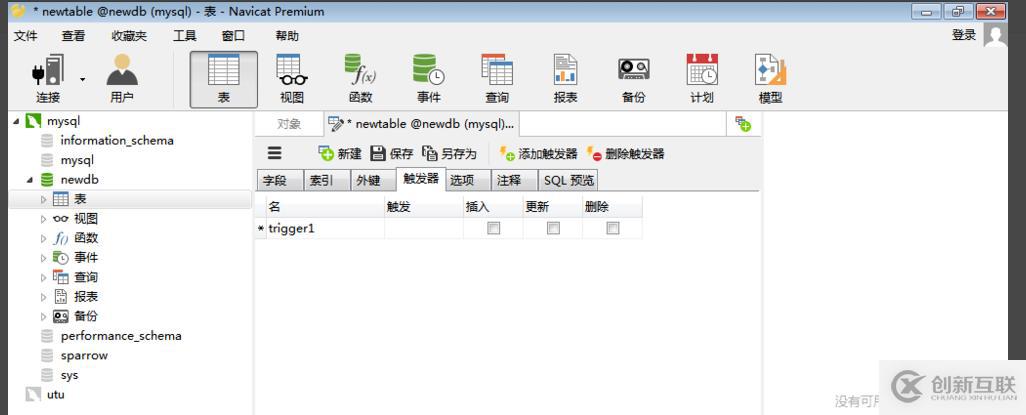Image resolution: width=1026 pixels, height=415 pixels.
Task: Select the newtable @newdb tab
Action: click(x=423, y=124)
